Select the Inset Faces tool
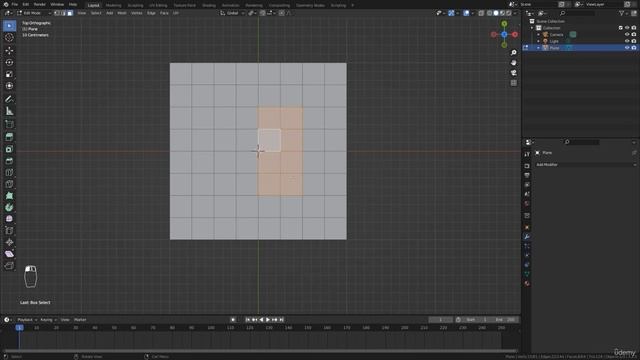This screenshot has width=640, height=360. coord(9,149)
